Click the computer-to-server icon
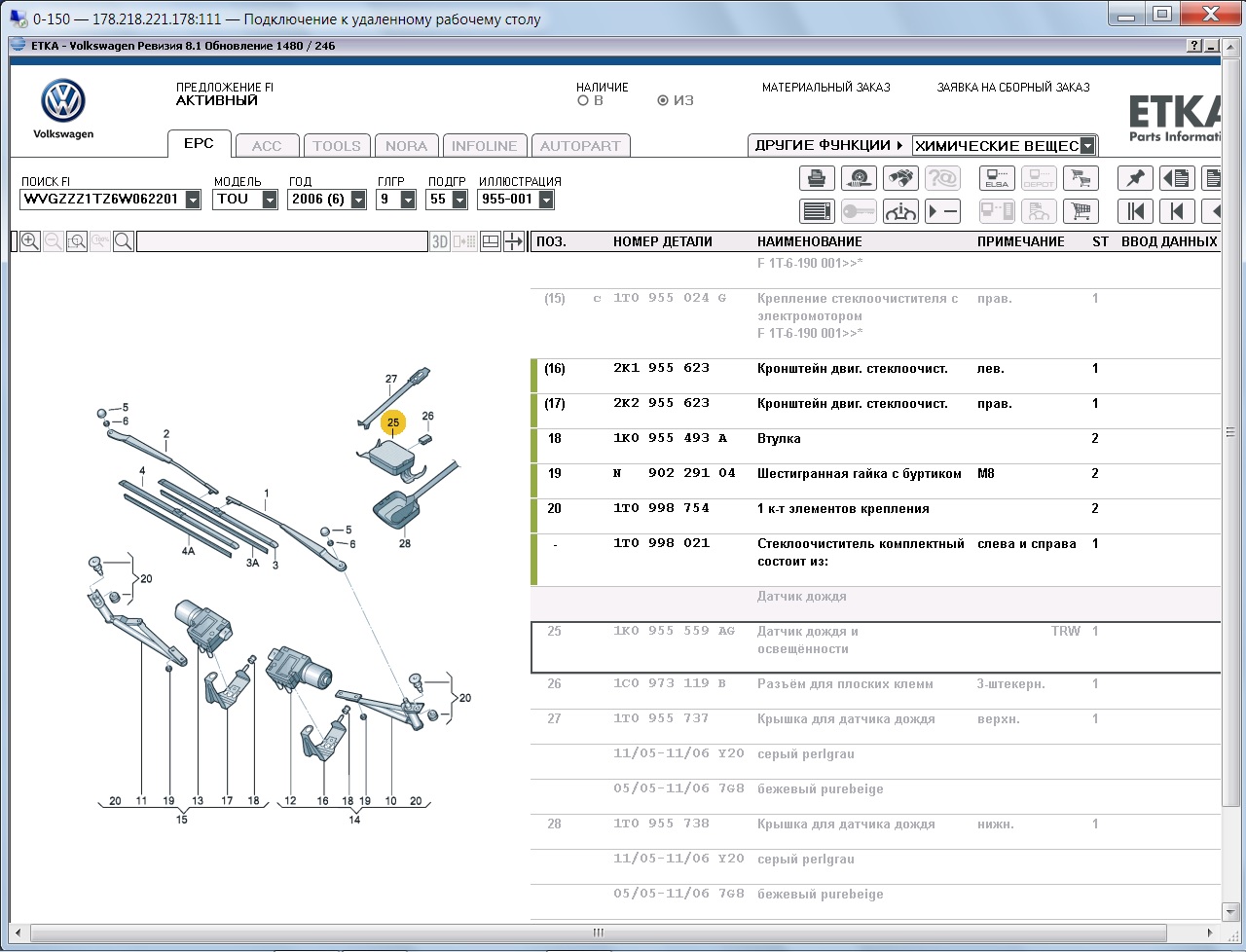This screenshot has height=952, width=1246. point(997,210)
